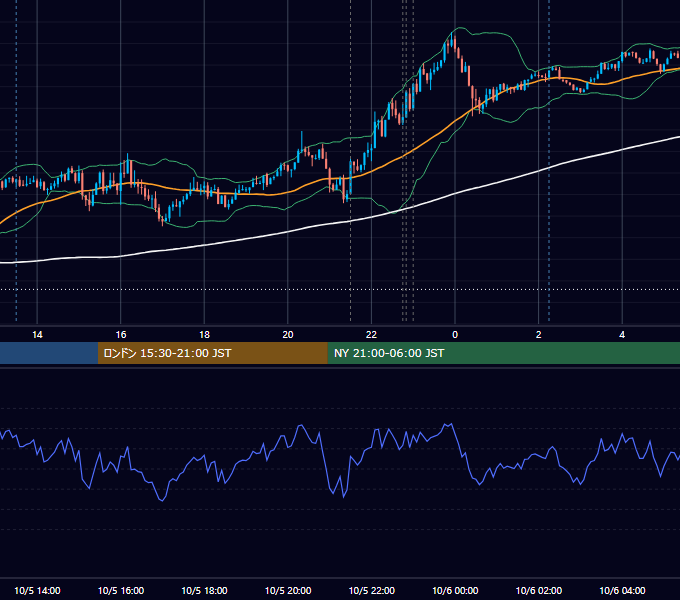The width and height of the screenshot is (680, 600).
Task: Click the 10/6 00:00 date label
Action: 455,590
